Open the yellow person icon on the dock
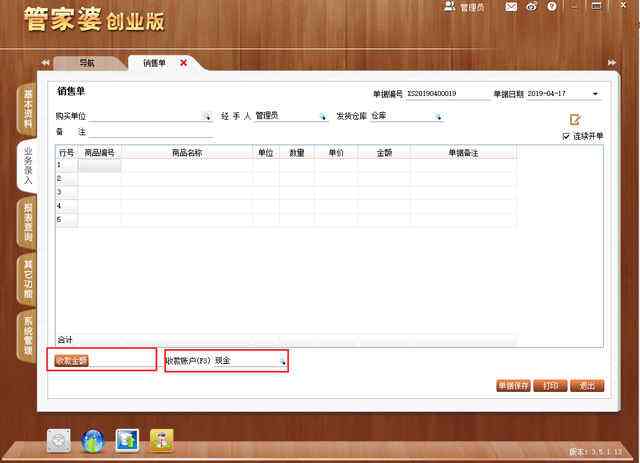This screenshot has height=463, width=640. (x=162, y=440)
